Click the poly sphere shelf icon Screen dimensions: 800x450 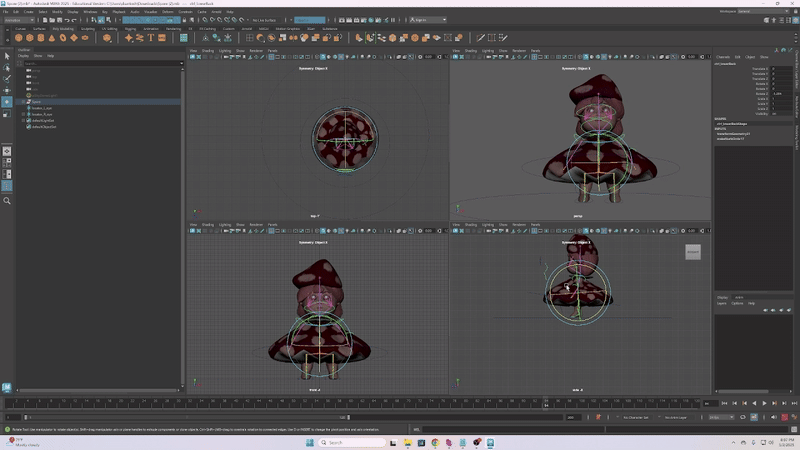(20, 38)
